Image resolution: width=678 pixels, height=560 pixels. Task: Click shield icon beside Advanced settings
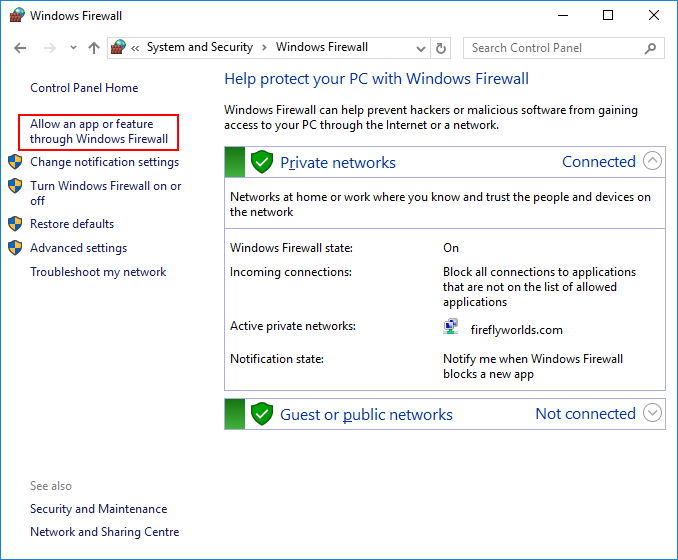[x=15, y=248]
